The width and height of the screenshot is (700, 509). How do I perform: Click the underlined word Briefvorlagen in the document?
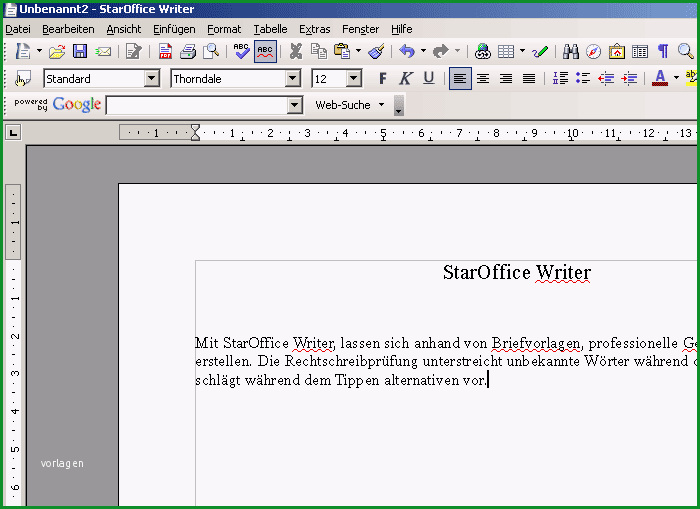coord(536,343)
